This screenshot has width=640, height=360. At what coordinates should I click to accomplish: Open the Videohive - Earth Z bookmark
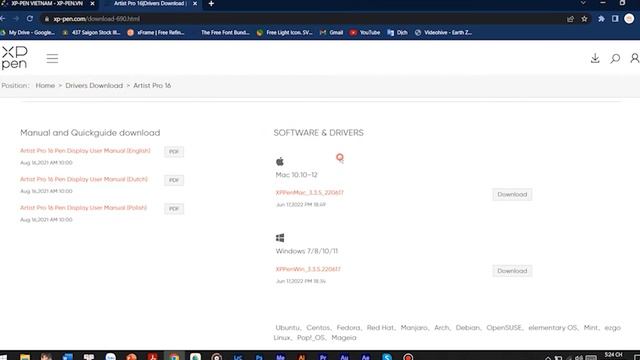[x=444, y=33]
